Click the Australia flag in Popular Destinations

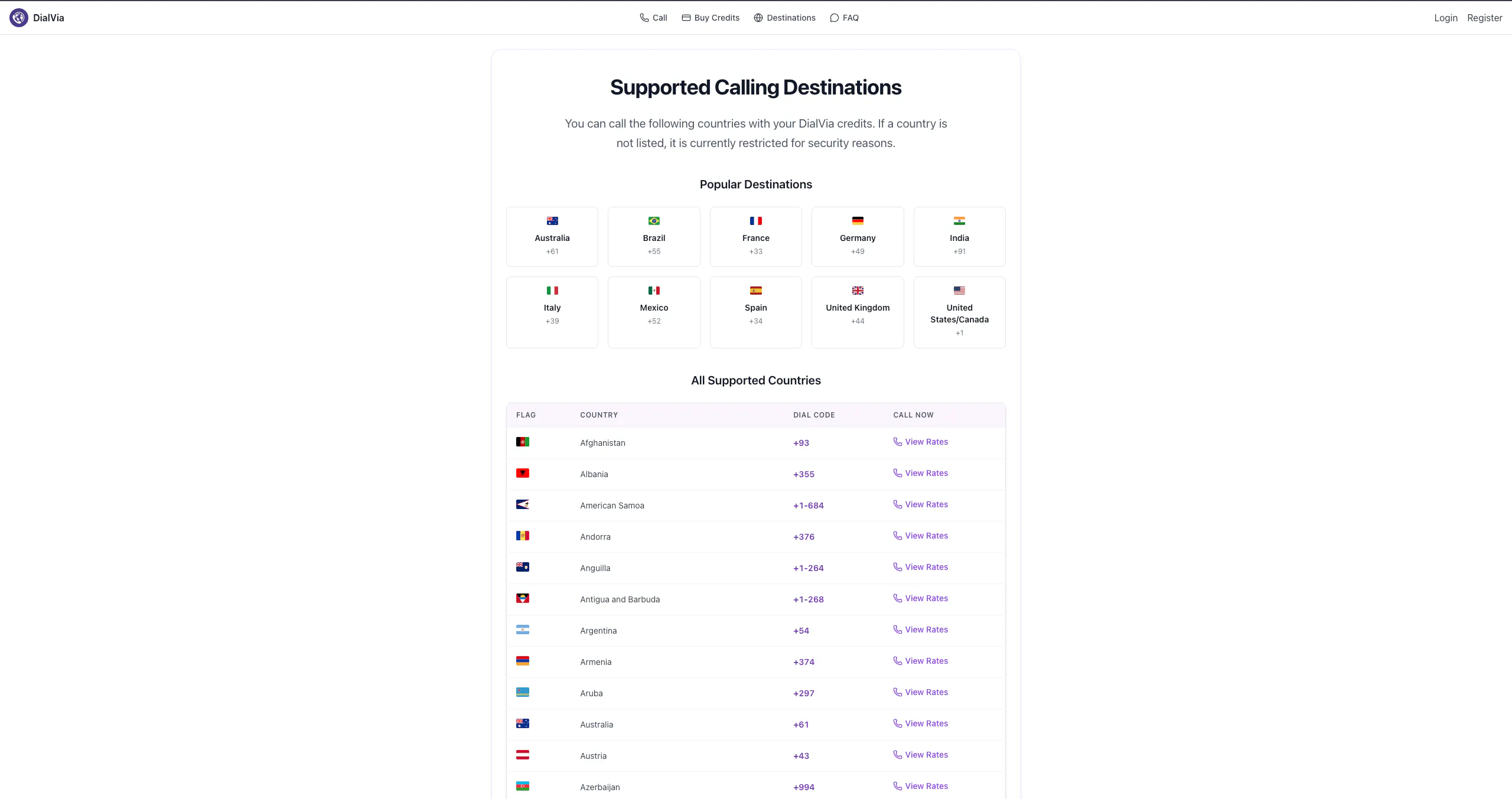click(552, 221)
